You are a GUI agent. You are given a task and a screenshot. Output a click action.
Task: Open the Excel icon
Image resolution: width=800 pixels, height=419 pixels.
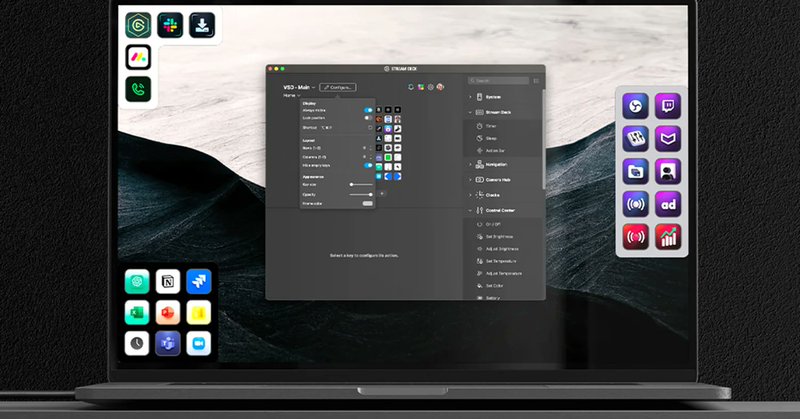(x=137, y=312)
